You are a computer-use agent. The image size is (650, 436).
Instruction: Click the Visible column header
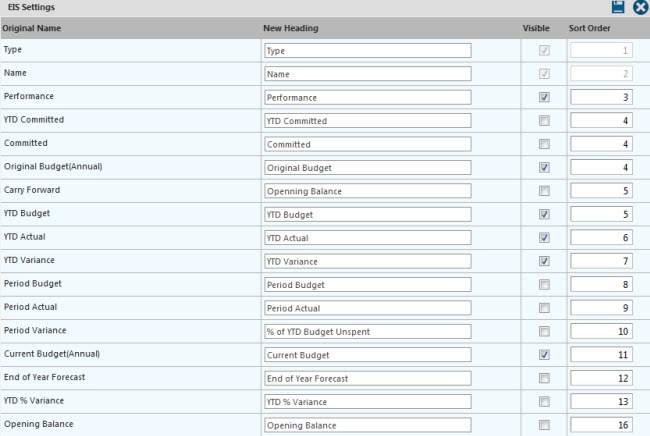(536, 28)
